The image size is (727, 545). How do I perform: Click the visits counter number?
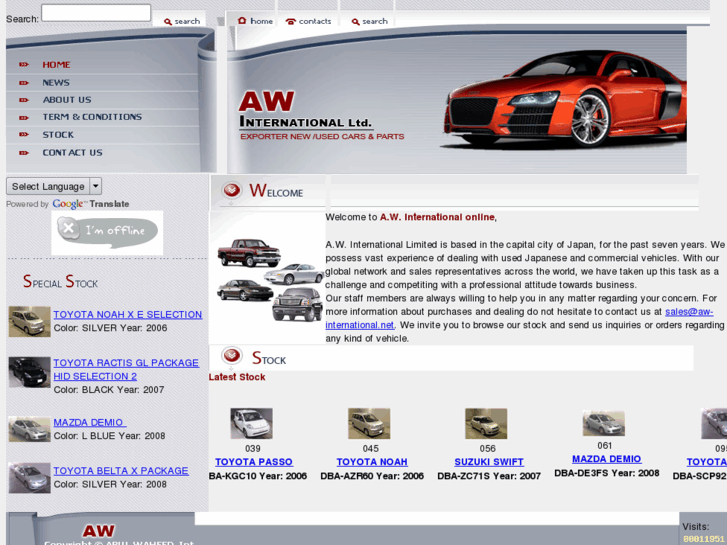pos(703,539)
